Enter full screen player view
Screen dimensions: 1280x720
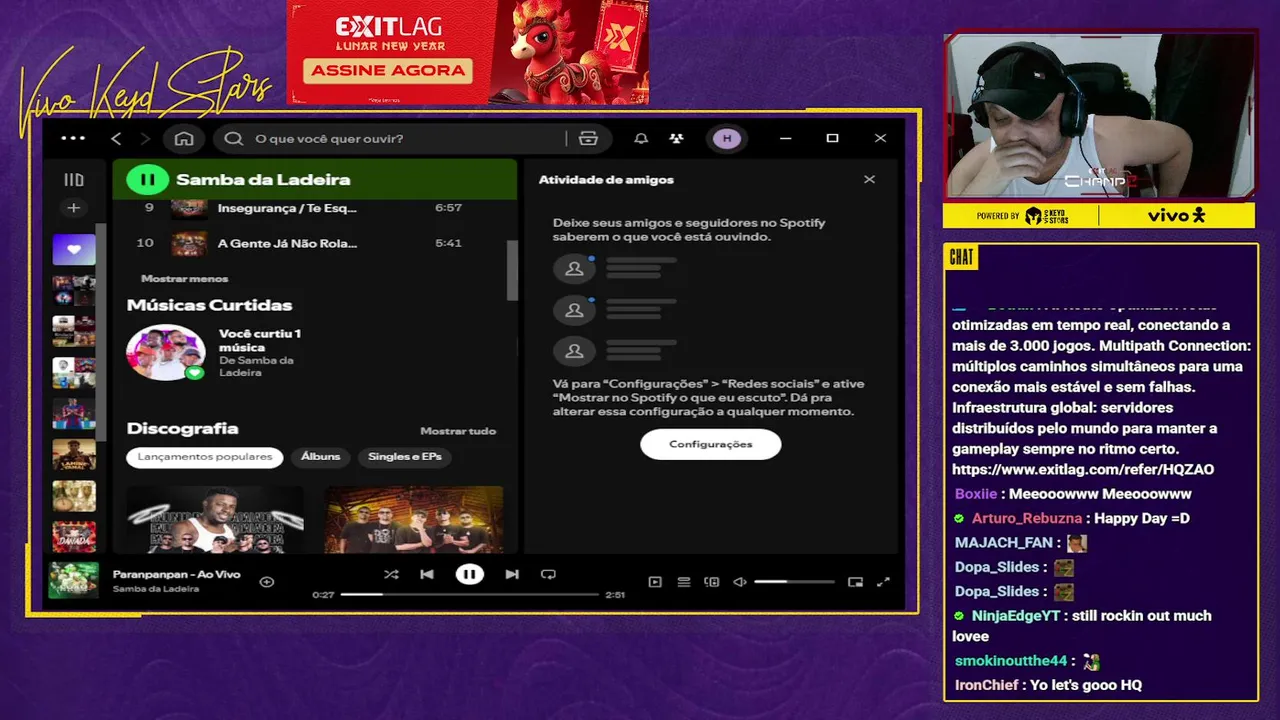point(883,582)
